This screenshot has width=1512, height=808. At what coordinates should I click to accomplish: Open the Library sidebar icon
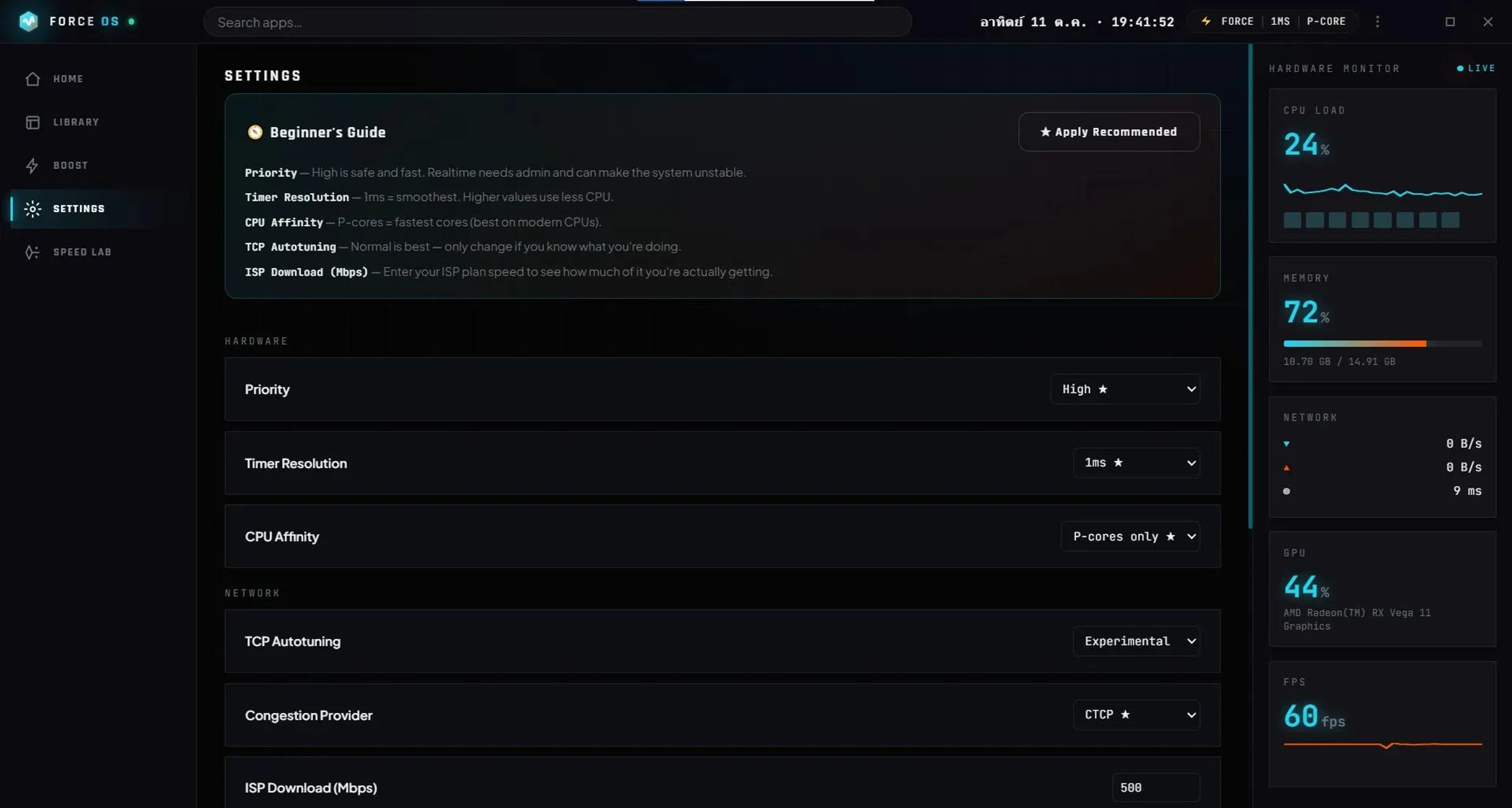point(32,122)
